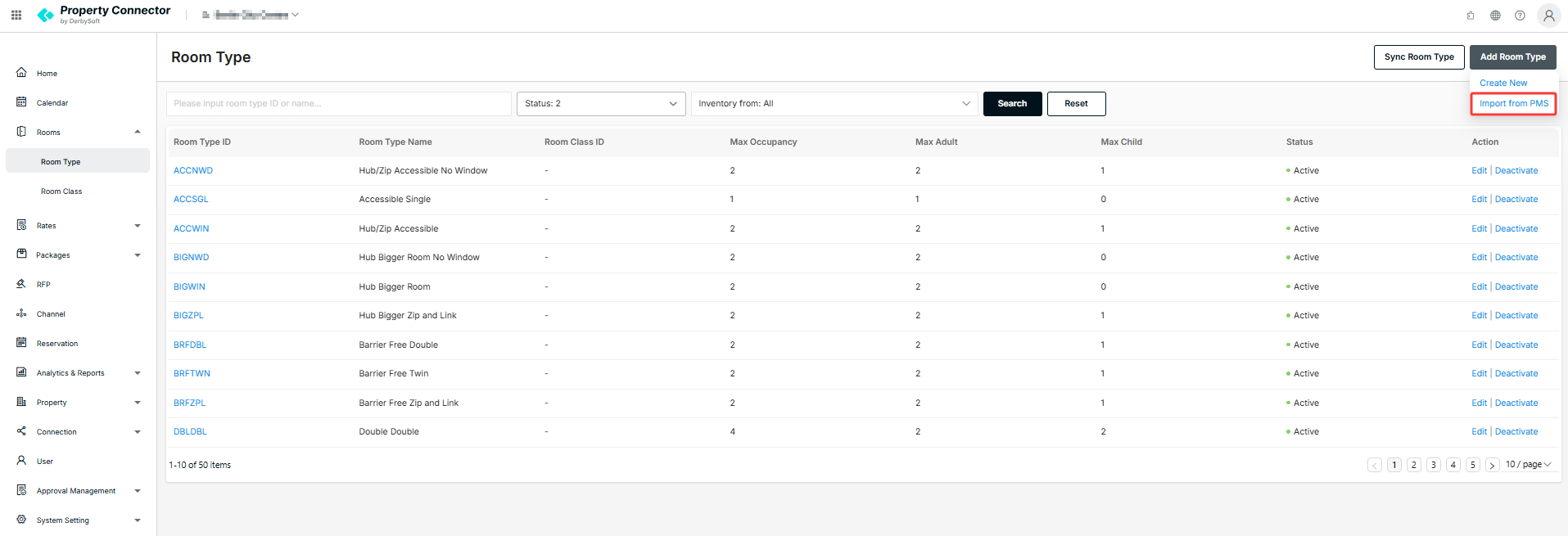Screen dimensions: 1568x536
Task: Deactivate the BIGWIN room type
Action: pyautogui.click(x=1516, y=286)
